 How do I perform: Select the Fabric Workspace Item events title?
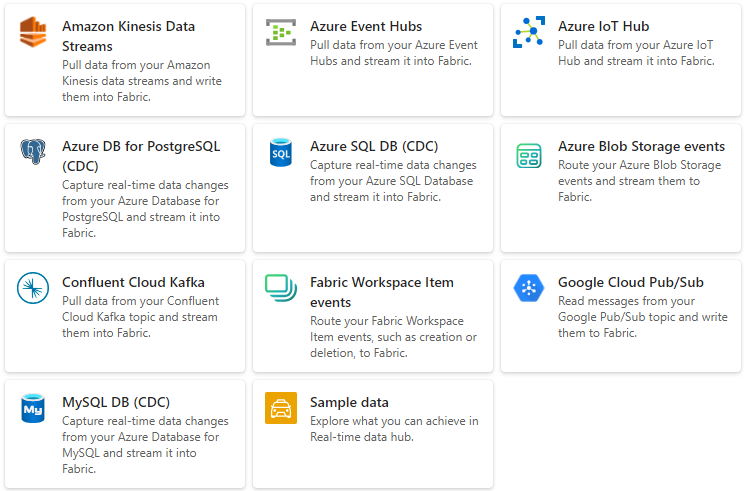point(382,292)
